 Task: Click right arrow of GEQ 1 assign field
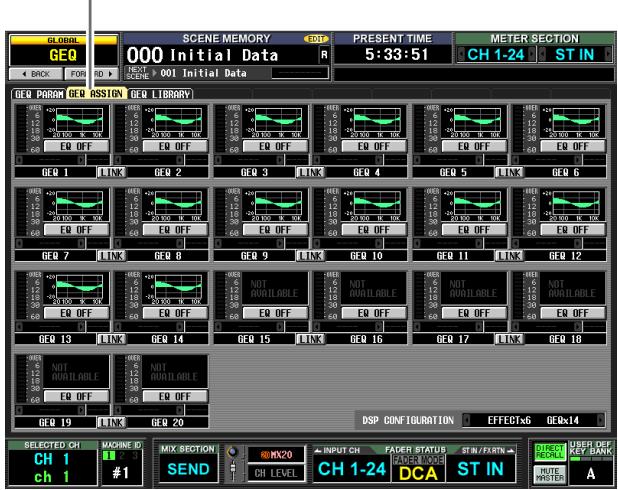pos(81,160)
